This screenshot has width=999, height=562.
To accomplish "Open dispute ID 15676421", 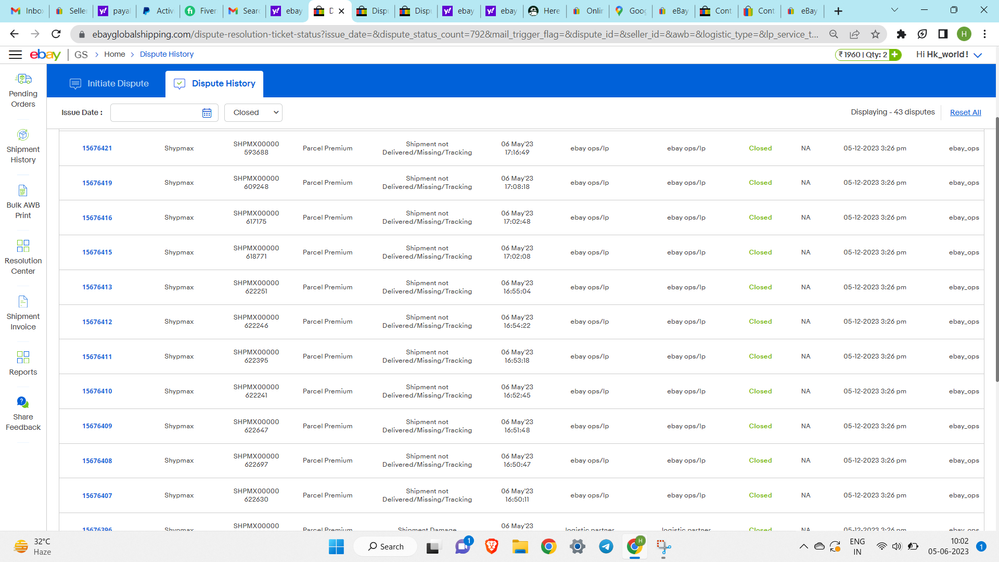I will pos(97,148).
